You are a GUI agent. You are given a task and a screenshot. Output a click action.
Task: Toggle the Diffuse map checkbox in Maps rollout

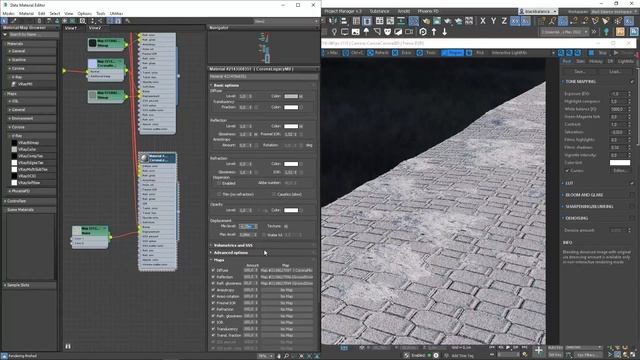pyautogui.click(x=213, y=270)
